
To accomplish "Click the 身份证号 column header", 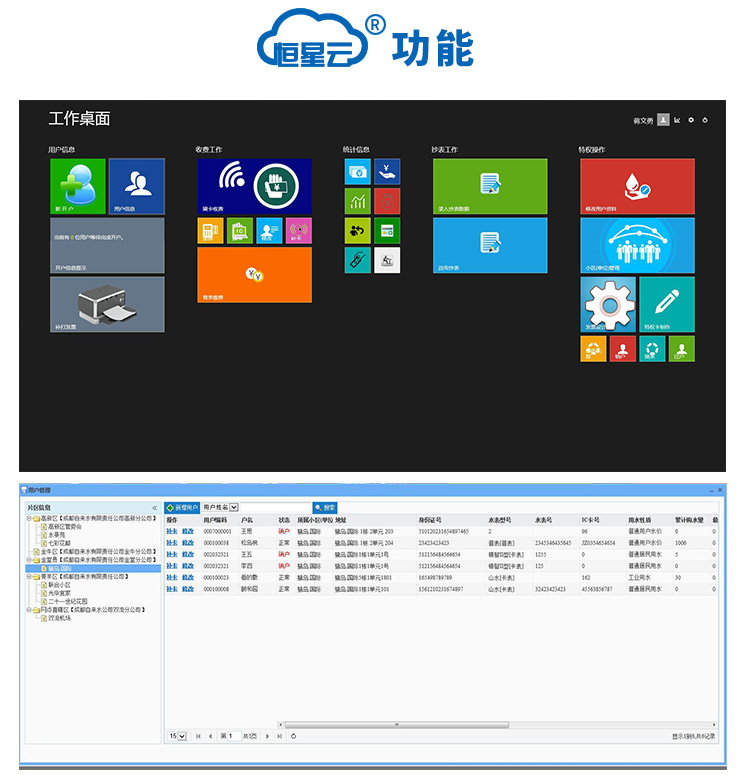I will point(430,520).
